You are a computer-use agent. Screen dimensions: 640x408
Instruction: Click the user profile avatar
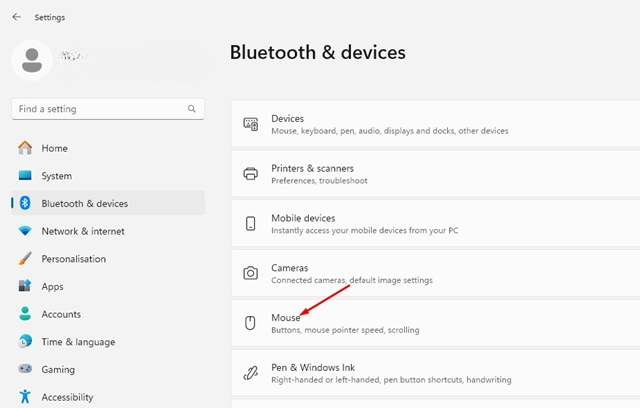click(32, 60)
